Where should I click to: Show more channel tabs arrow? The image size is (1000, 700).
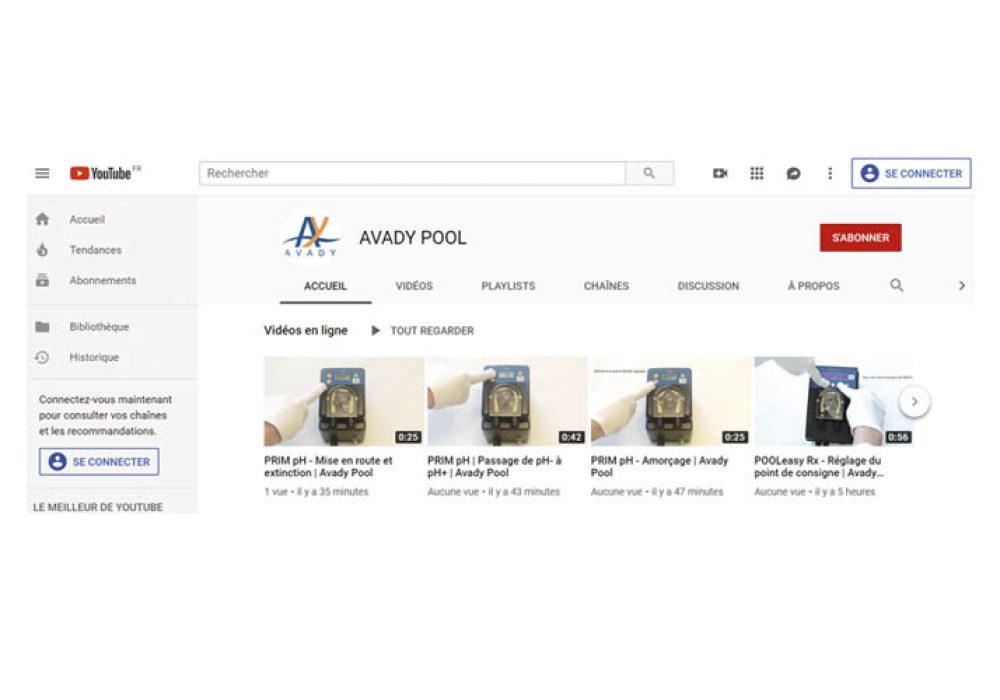pos(962,286)
